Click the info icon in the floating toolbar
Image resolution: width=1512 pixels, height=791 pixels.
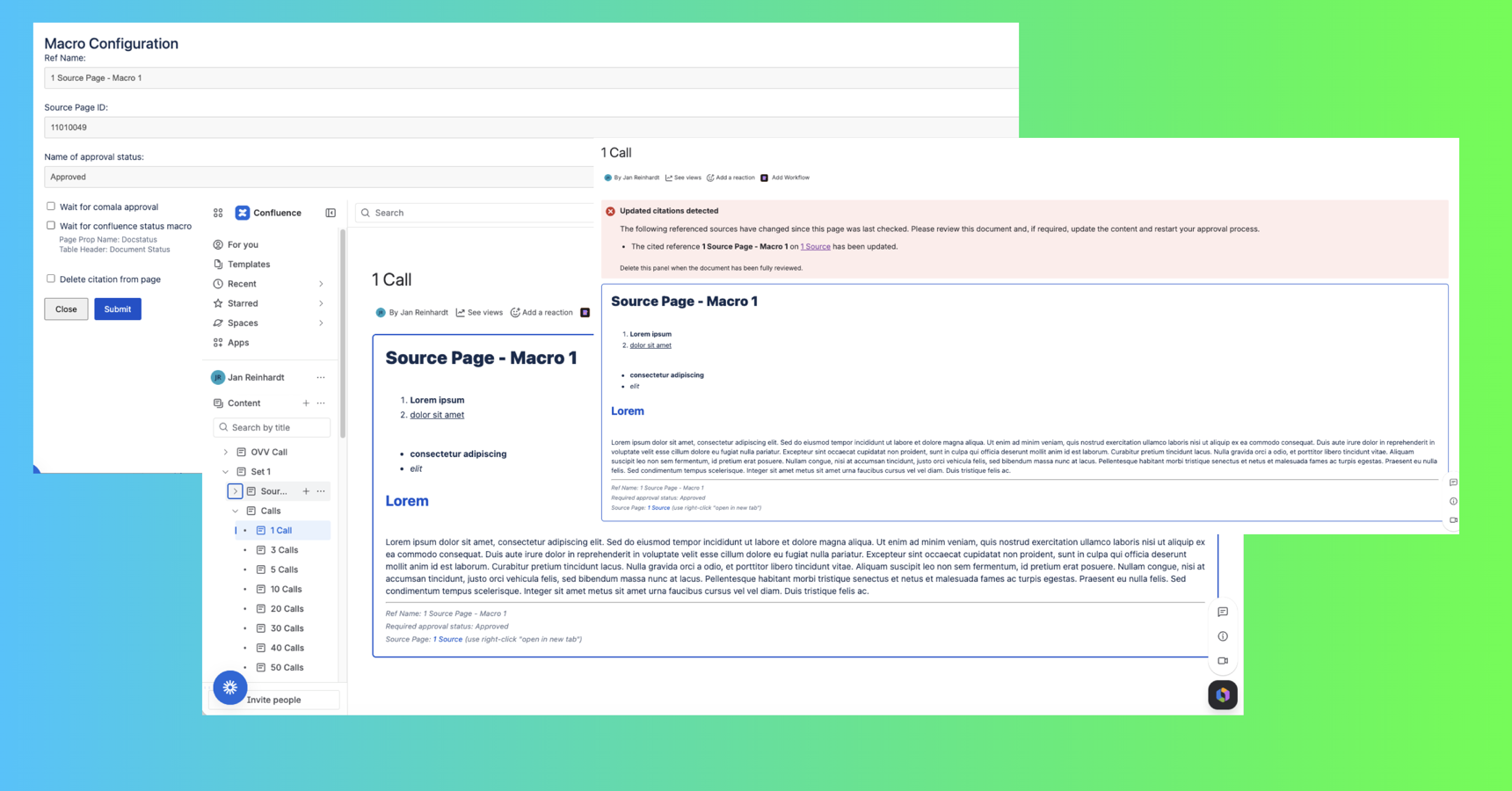(x=1222, y=635)
